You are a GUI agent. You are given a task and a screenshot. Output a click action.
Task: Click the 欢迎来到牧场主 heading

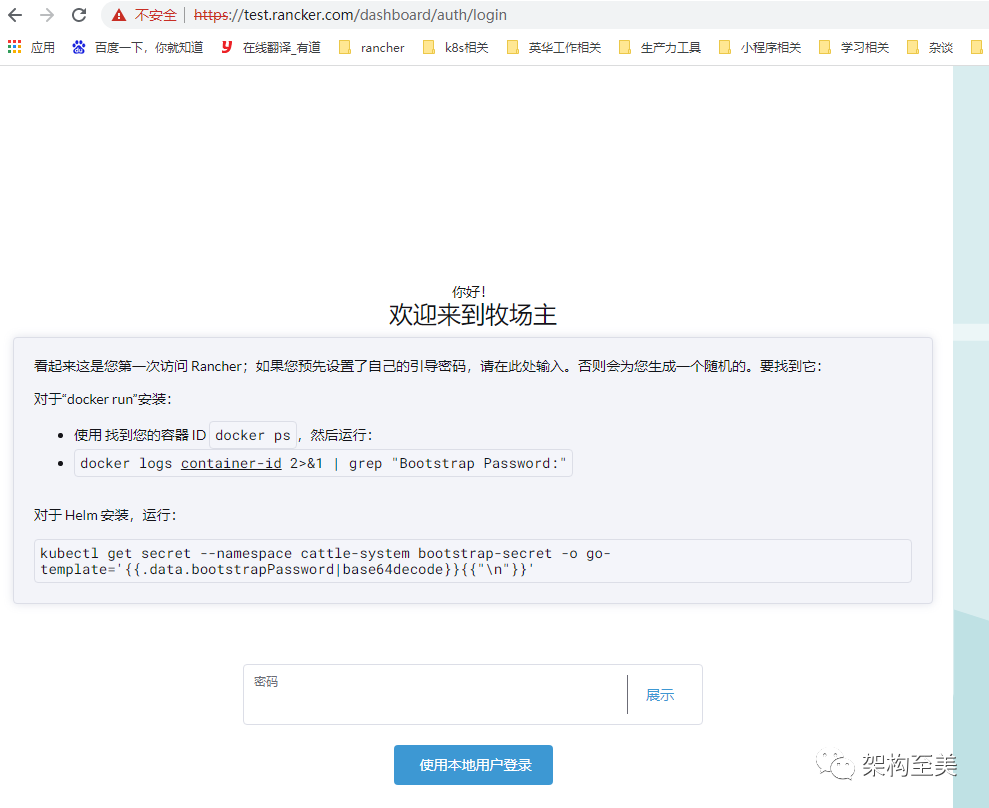pos(472,315)
